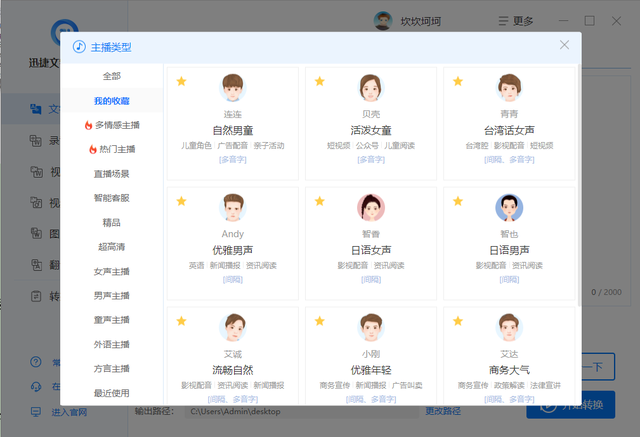Select the 贝壳 avatar icon
Screen dimensions: 640x437
tap(371, 88)
